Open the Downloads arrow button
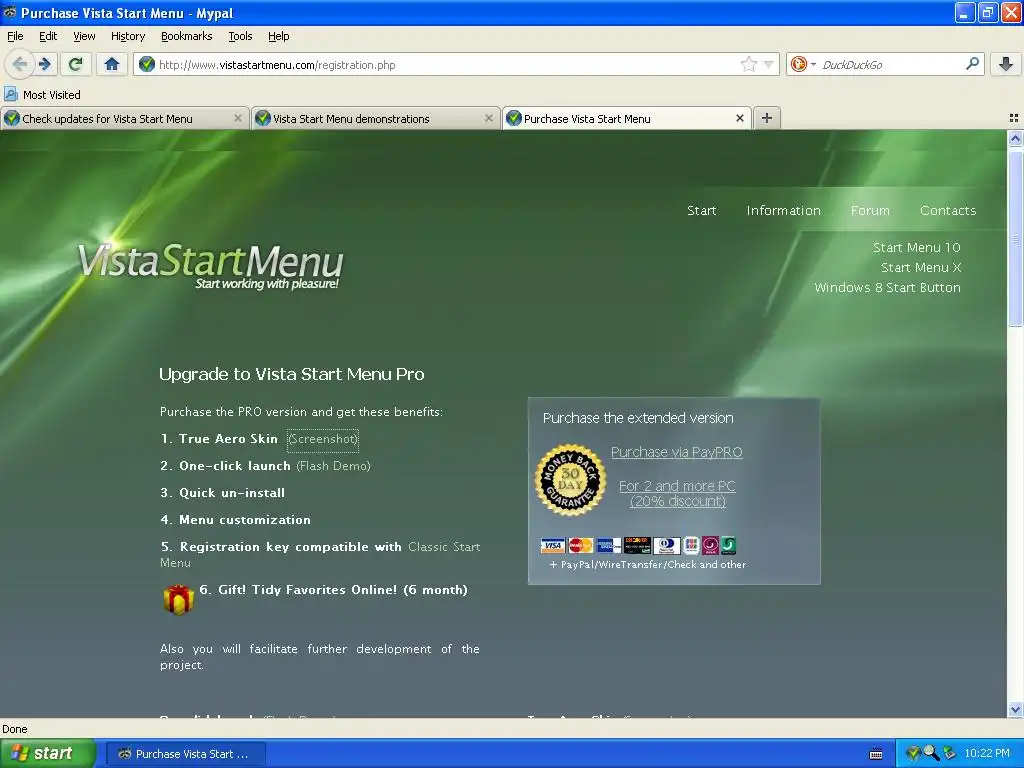The width and height of the screenshot is (1024, 768). click(x=1006, y=64)
